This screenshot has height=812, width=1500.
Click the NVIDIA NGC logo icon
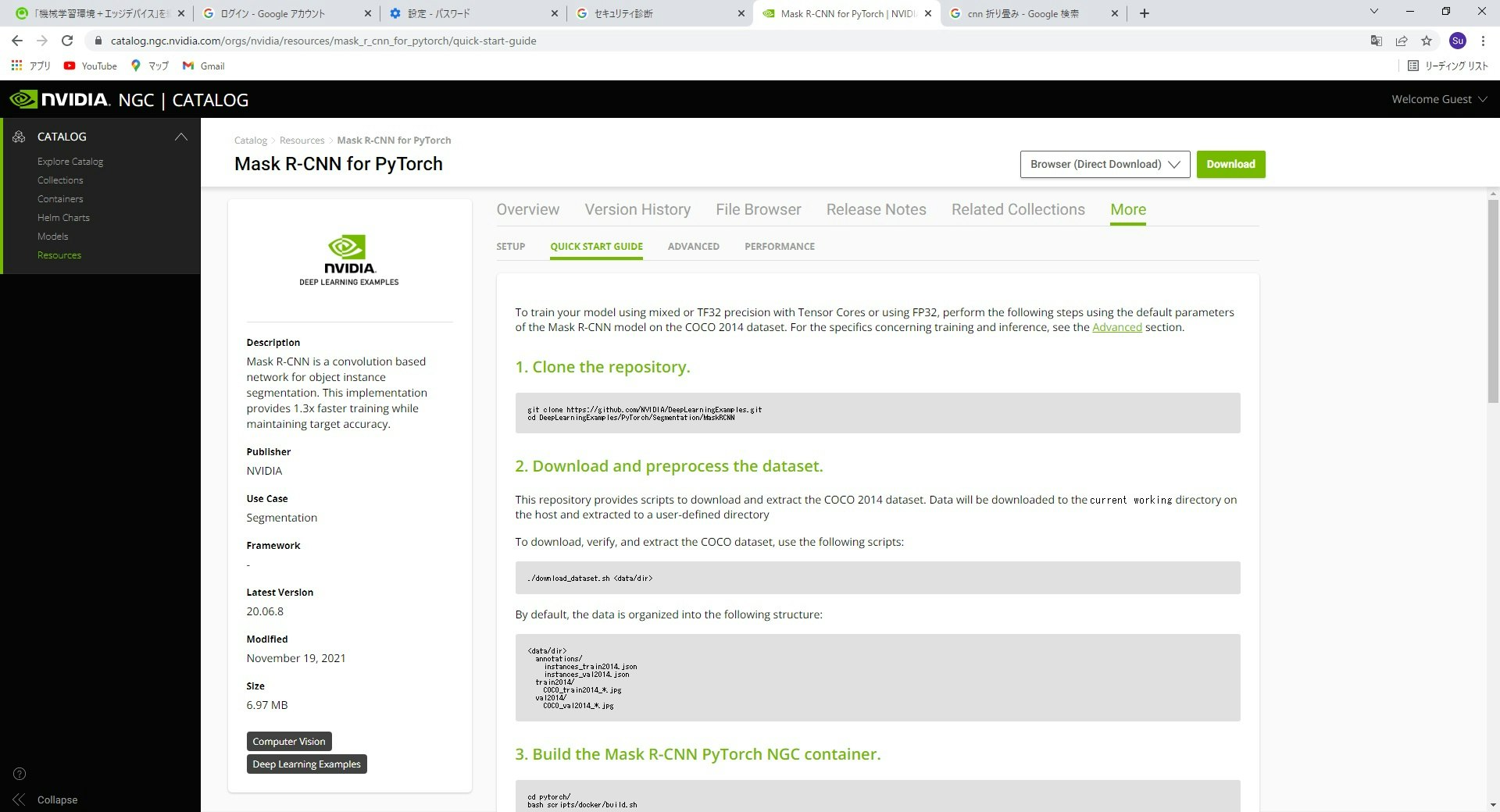[23, 99]
